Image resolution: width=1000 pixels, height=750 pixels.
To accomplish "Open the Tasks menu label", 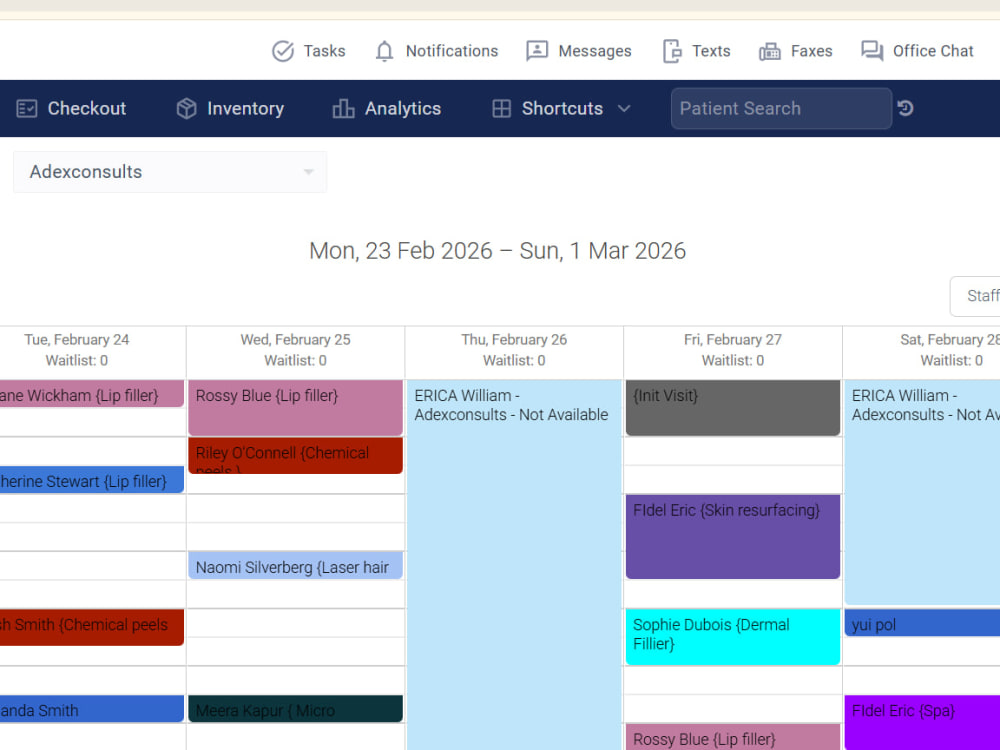I will [324, 51].
